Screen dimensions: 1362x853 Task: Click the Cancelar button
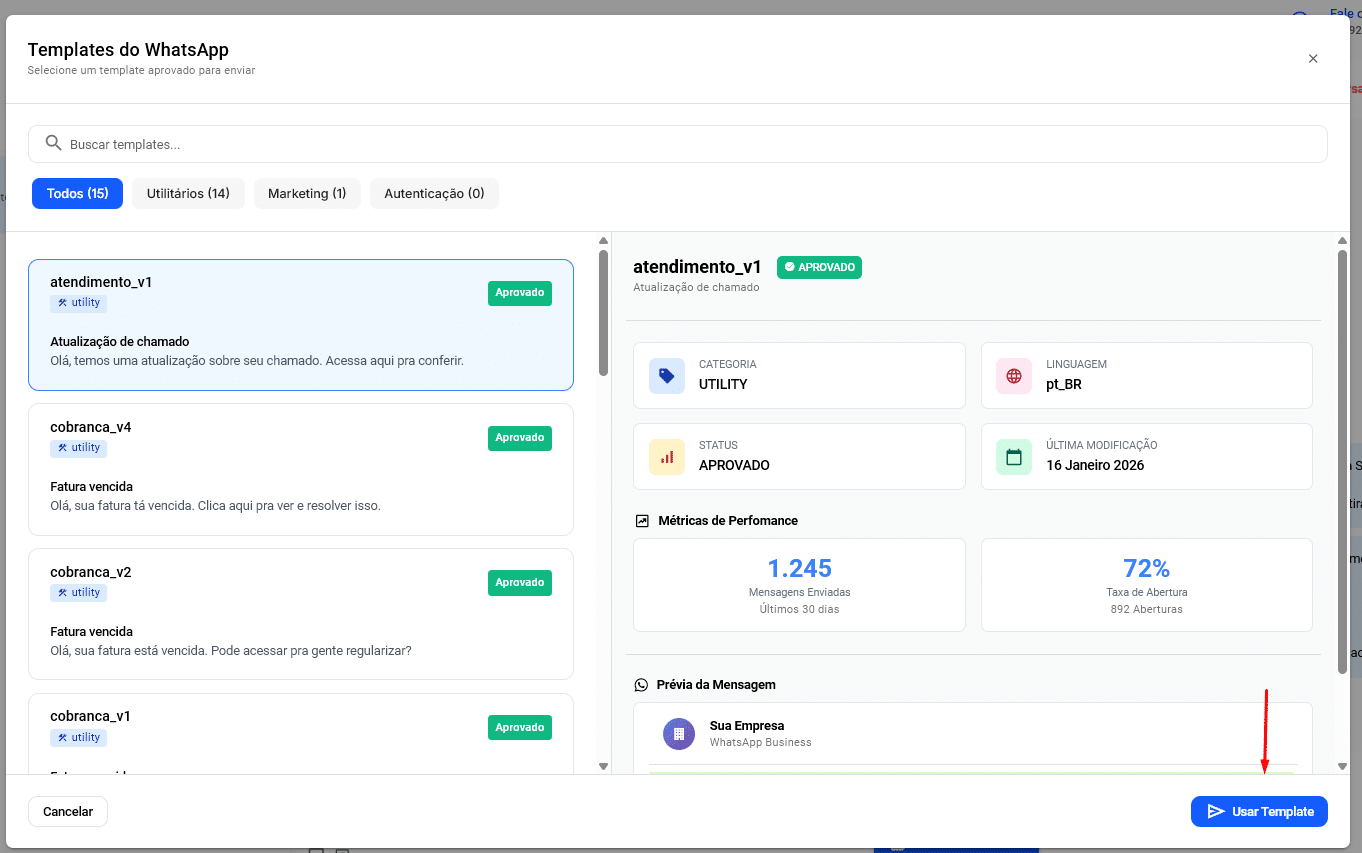pos(67,811)
